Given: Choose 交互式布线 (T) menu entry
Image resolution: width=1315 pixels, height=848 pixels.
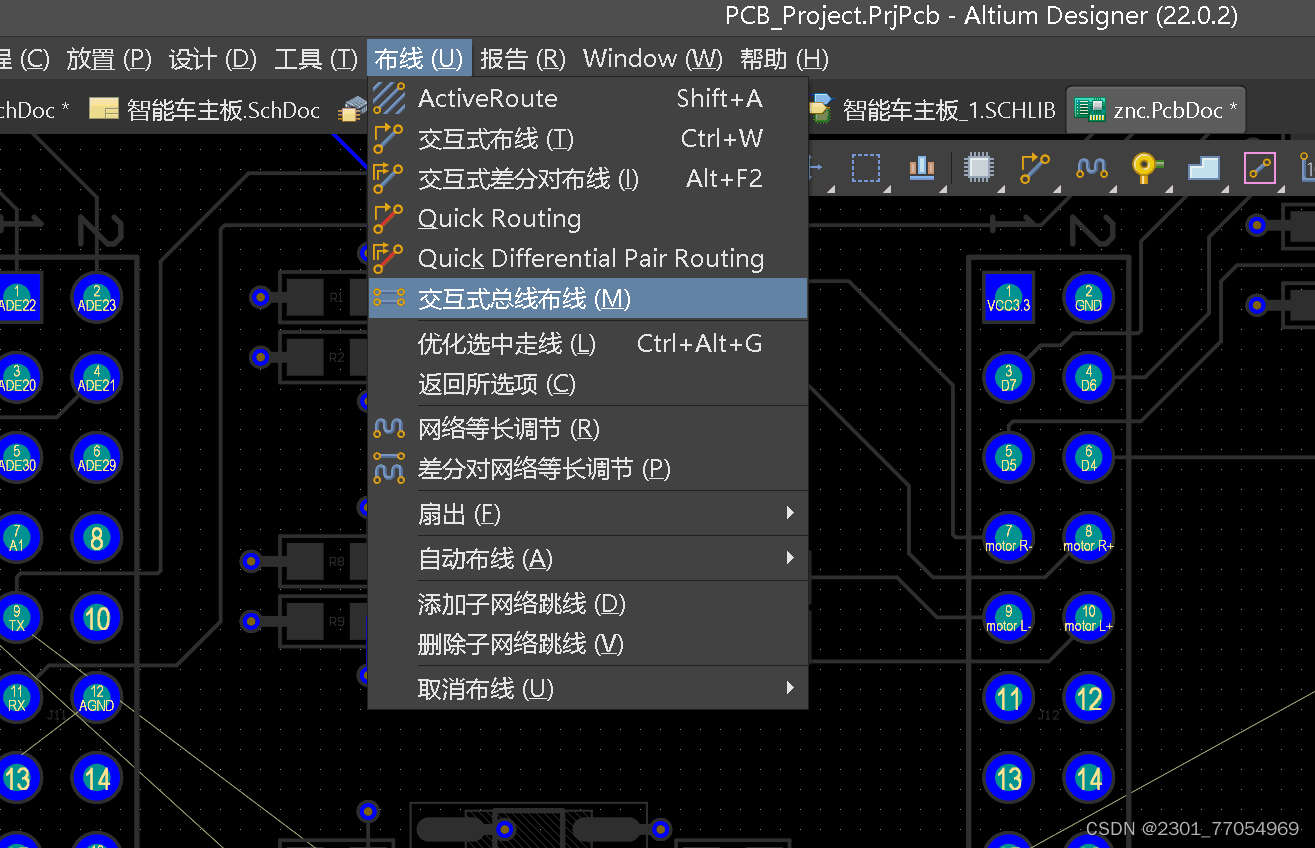Looking at the screenshot, I should point(588,138).
